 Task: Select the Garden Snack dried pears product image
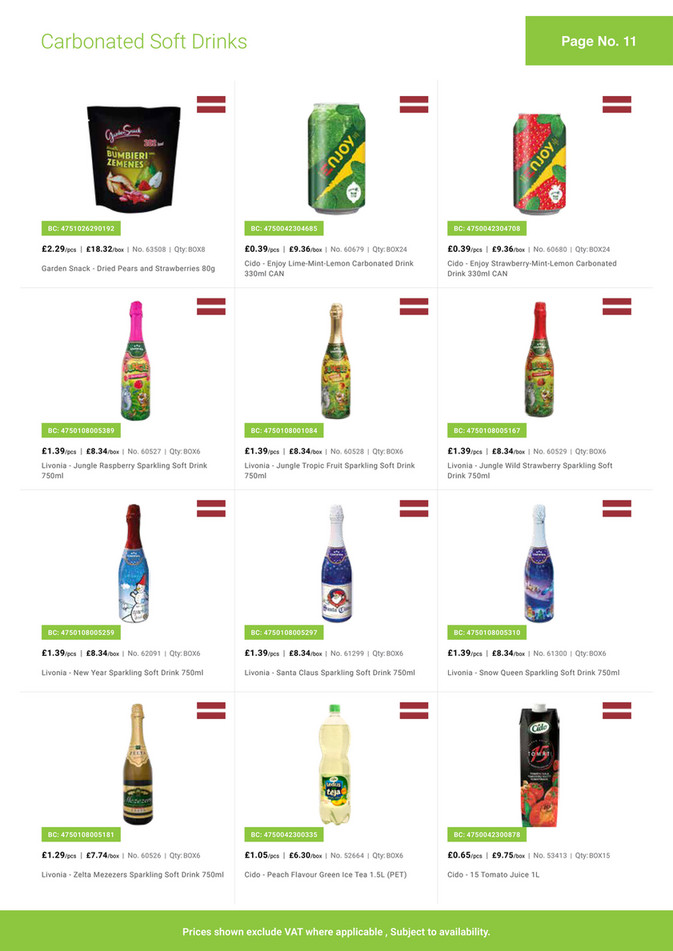133,156
